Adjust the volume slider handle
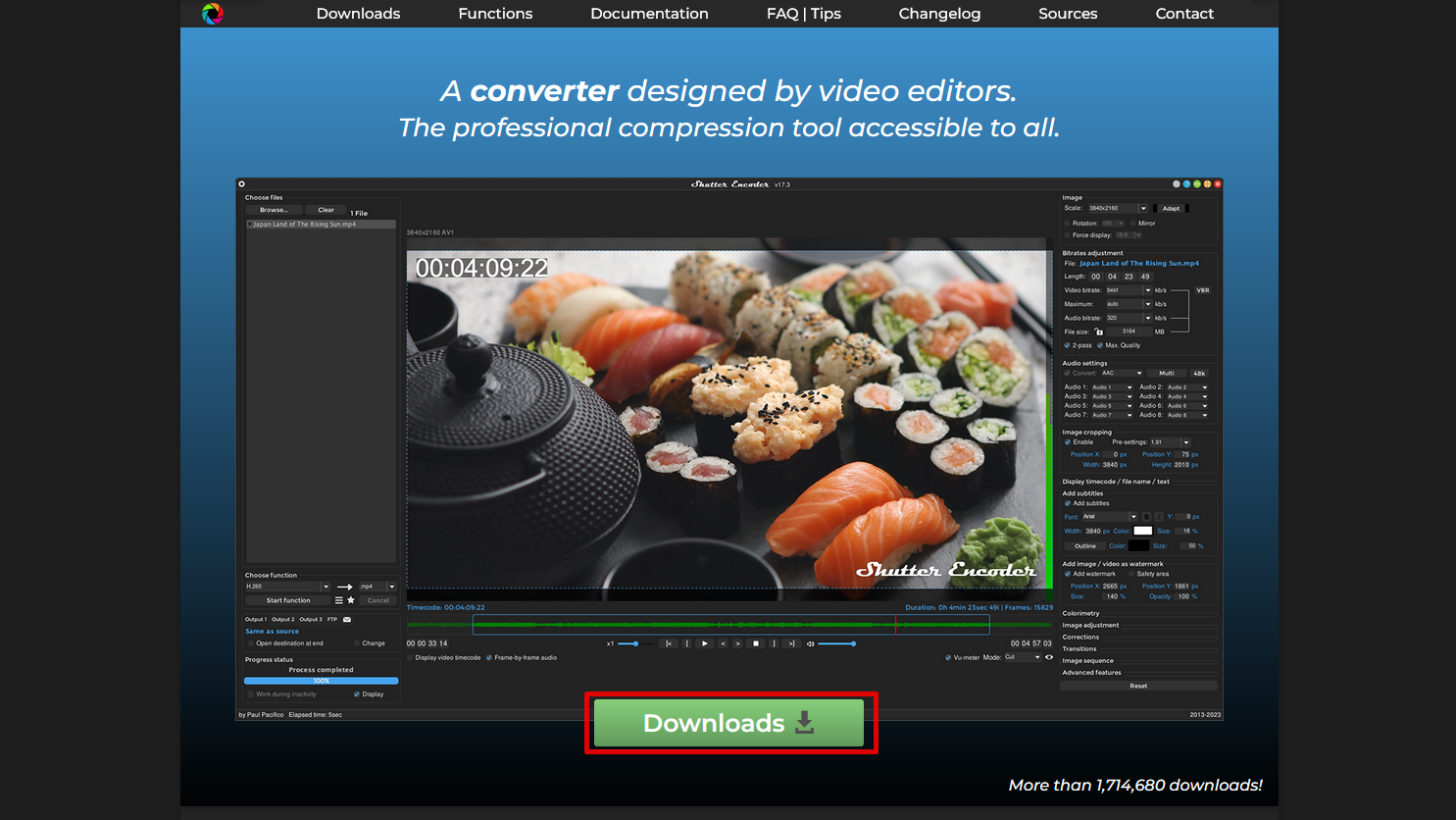1456x820 pixels. [853, 643]
